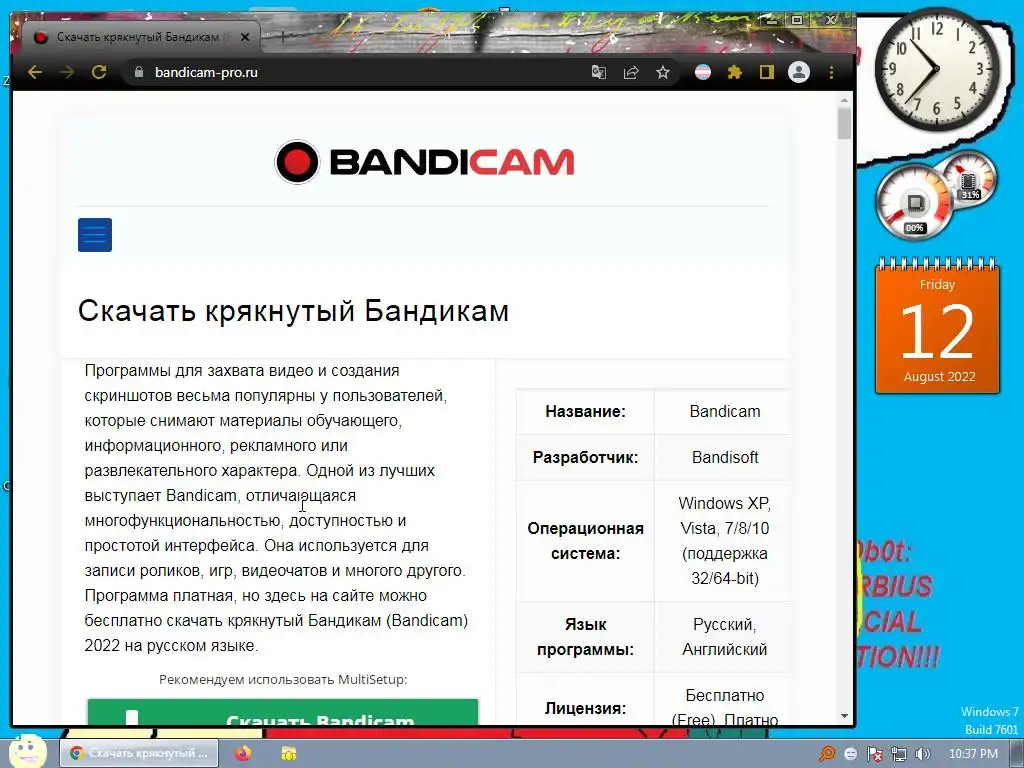This screenshot has width=1024, height=768.
Task: Open the volume speaker tray icon
Action: (x=923, y=754)
